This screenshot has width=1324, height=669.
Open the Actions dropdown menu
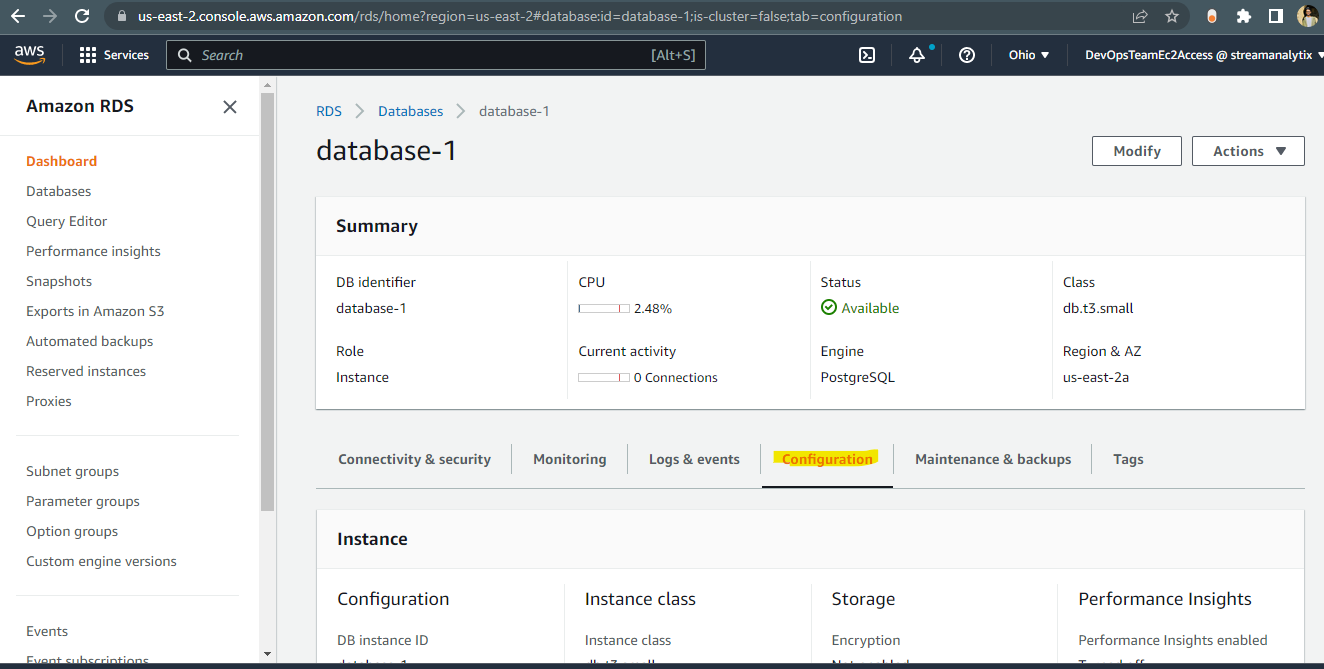1247,150
